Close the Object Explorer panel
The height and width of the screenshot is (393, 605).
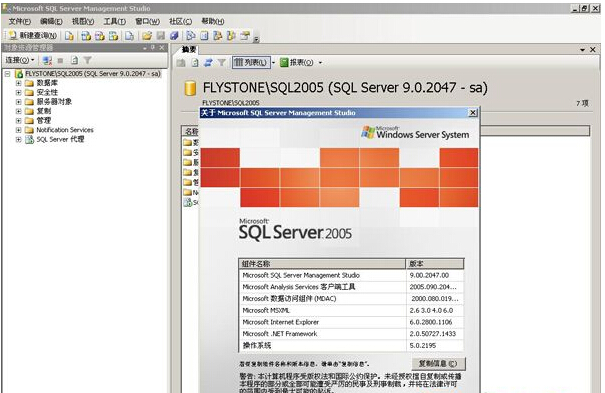162,47
